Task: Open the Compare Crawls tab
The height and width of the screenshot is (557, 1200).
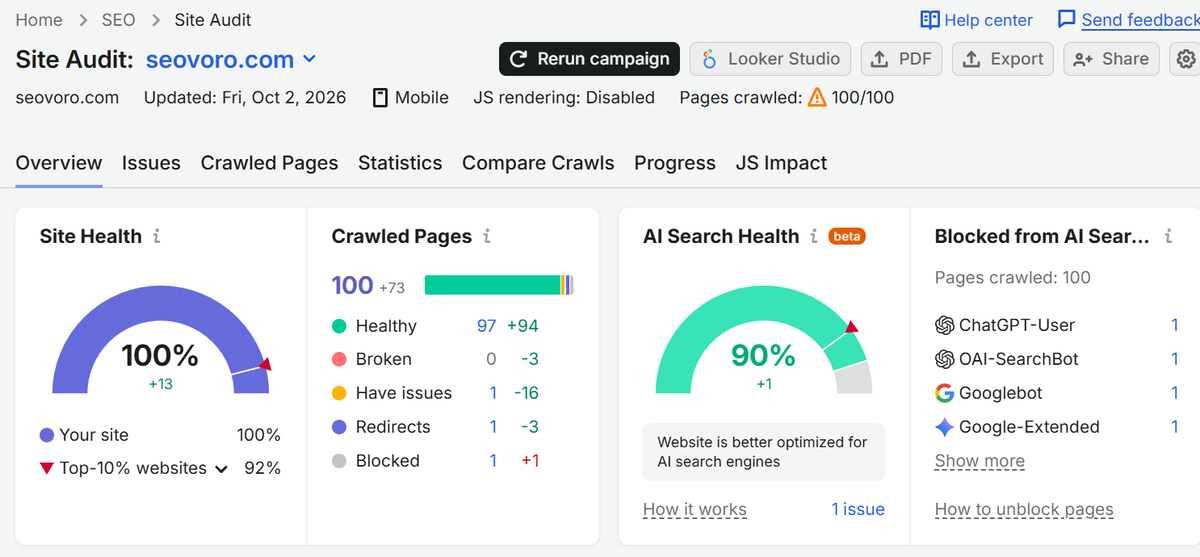Action: point(538,163)
